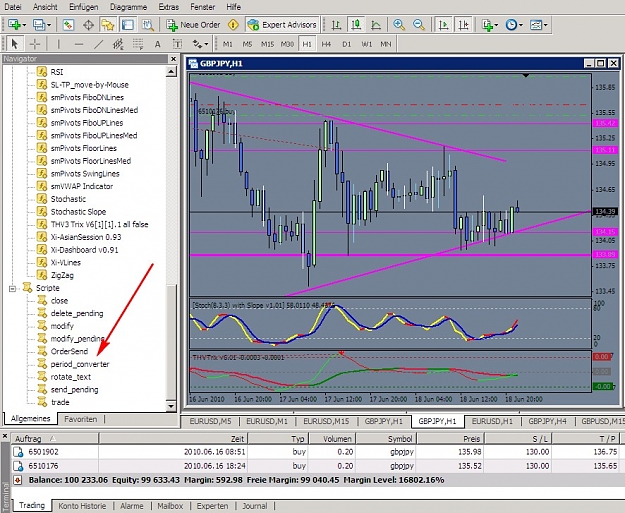Screen dimensions: 625x513
Task: Open the arrows objects dropdown
Action: pyautogui.click(x=200, y=44)
